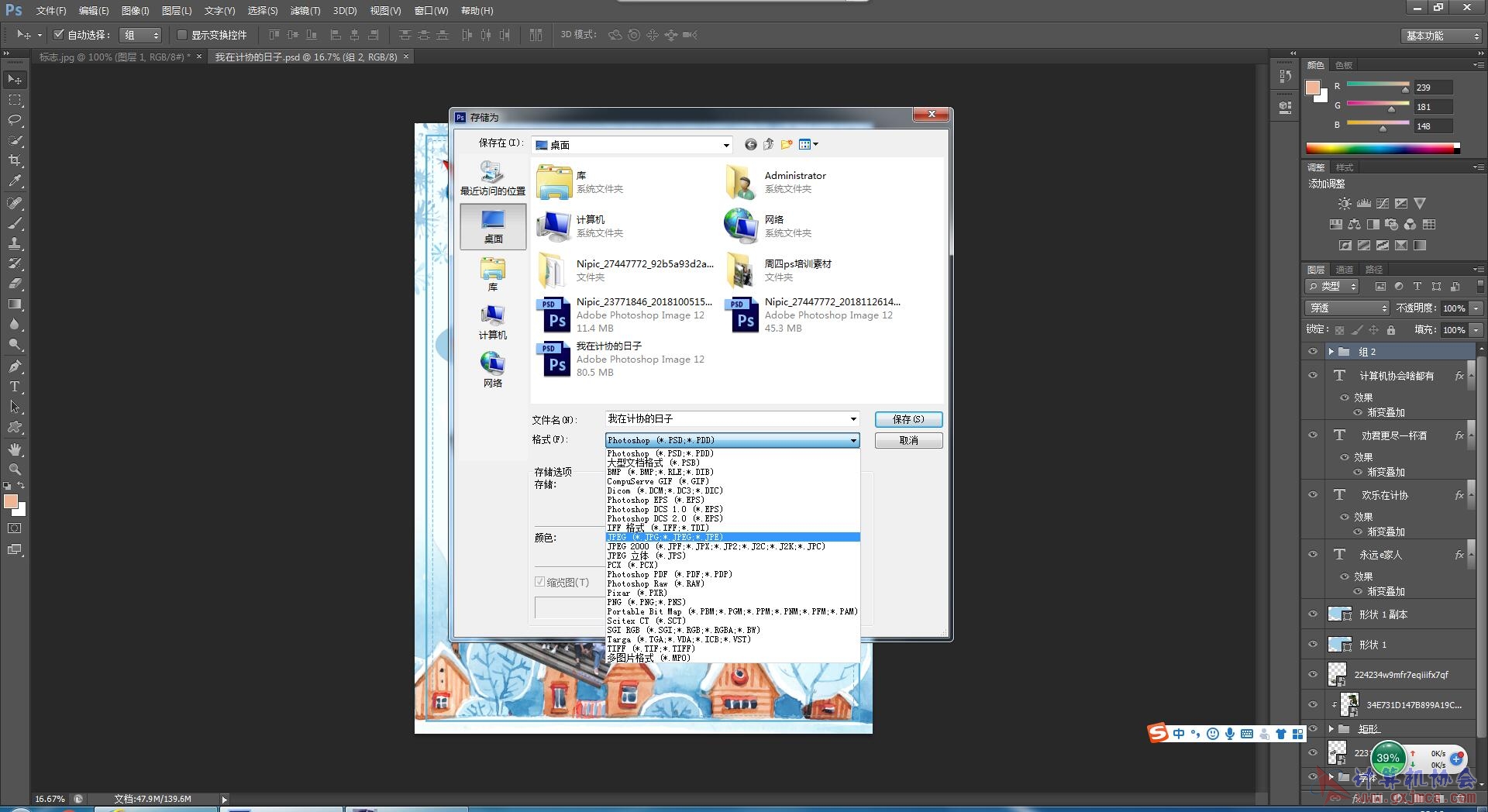This screenshot has height=812, width=1488.
Task: Click the file name input field
Action: click(x=726, y=419)
